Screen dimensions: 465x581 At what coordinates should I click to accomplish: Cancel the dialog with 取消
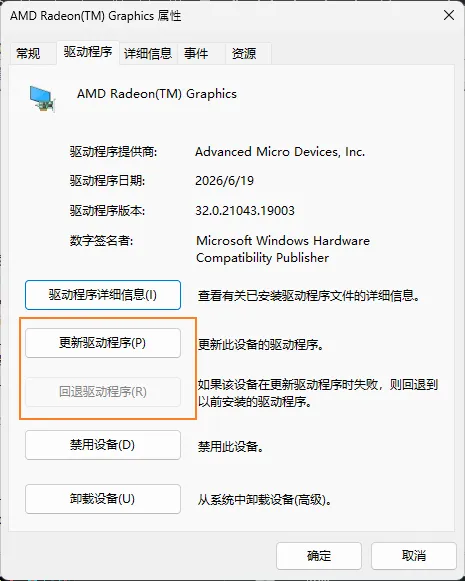tap(414, 556)
